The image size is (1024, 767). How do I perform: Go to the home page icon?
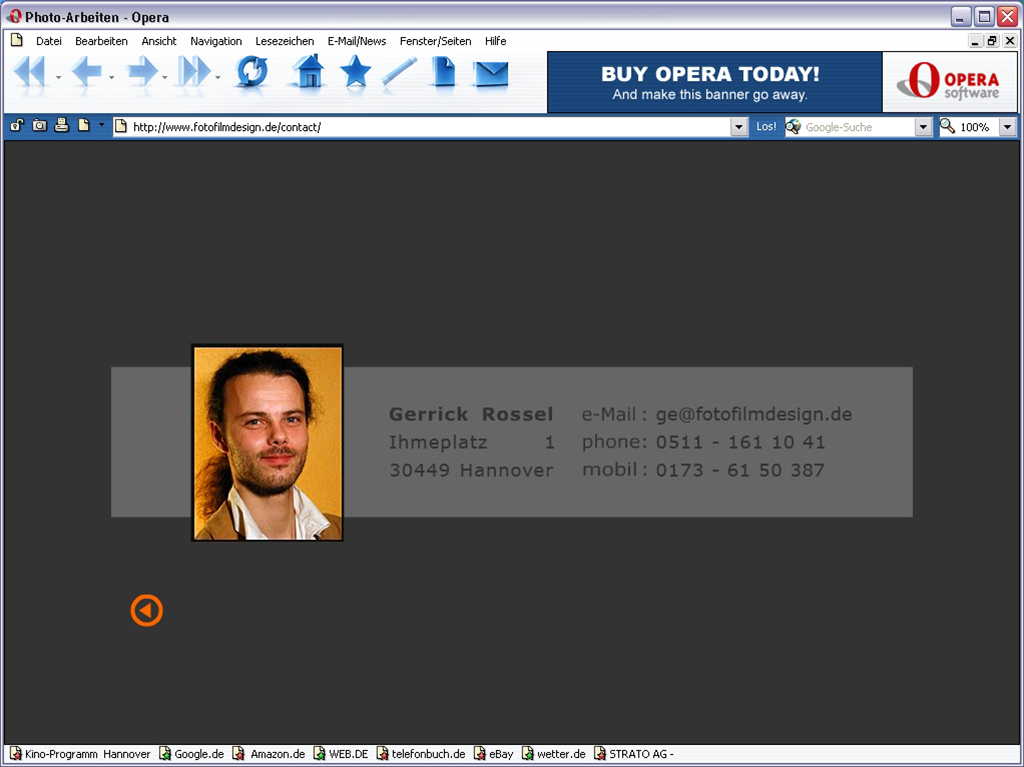click(308, 71)
